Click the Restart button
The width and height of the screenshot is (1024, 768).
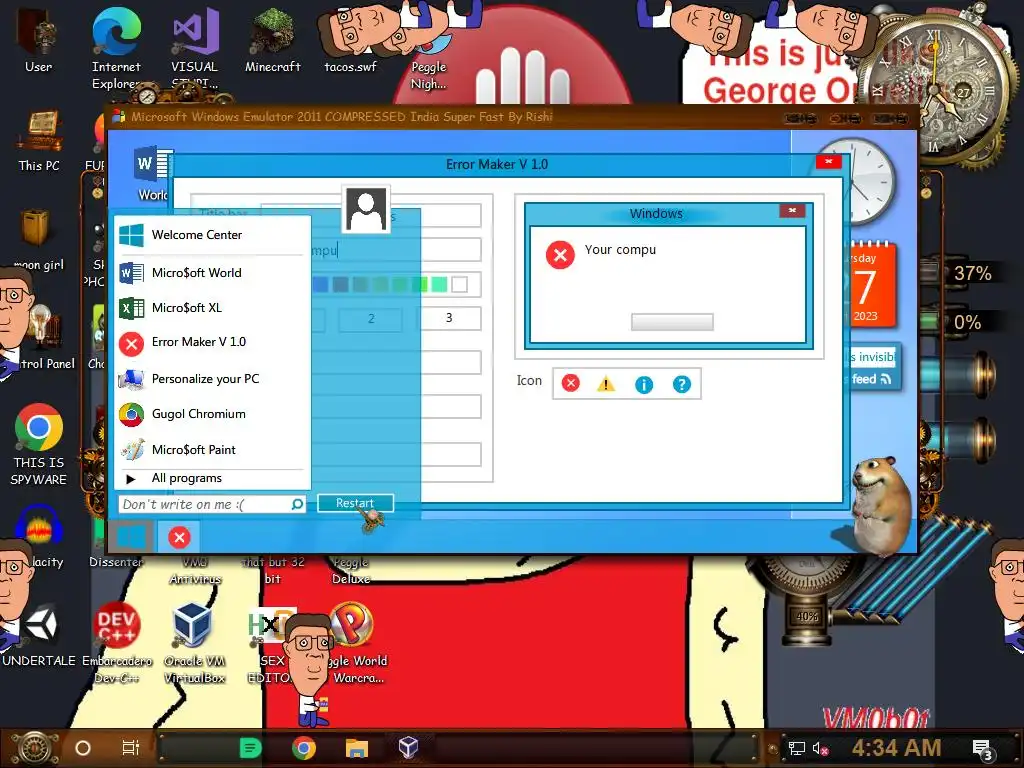(355, 503)
